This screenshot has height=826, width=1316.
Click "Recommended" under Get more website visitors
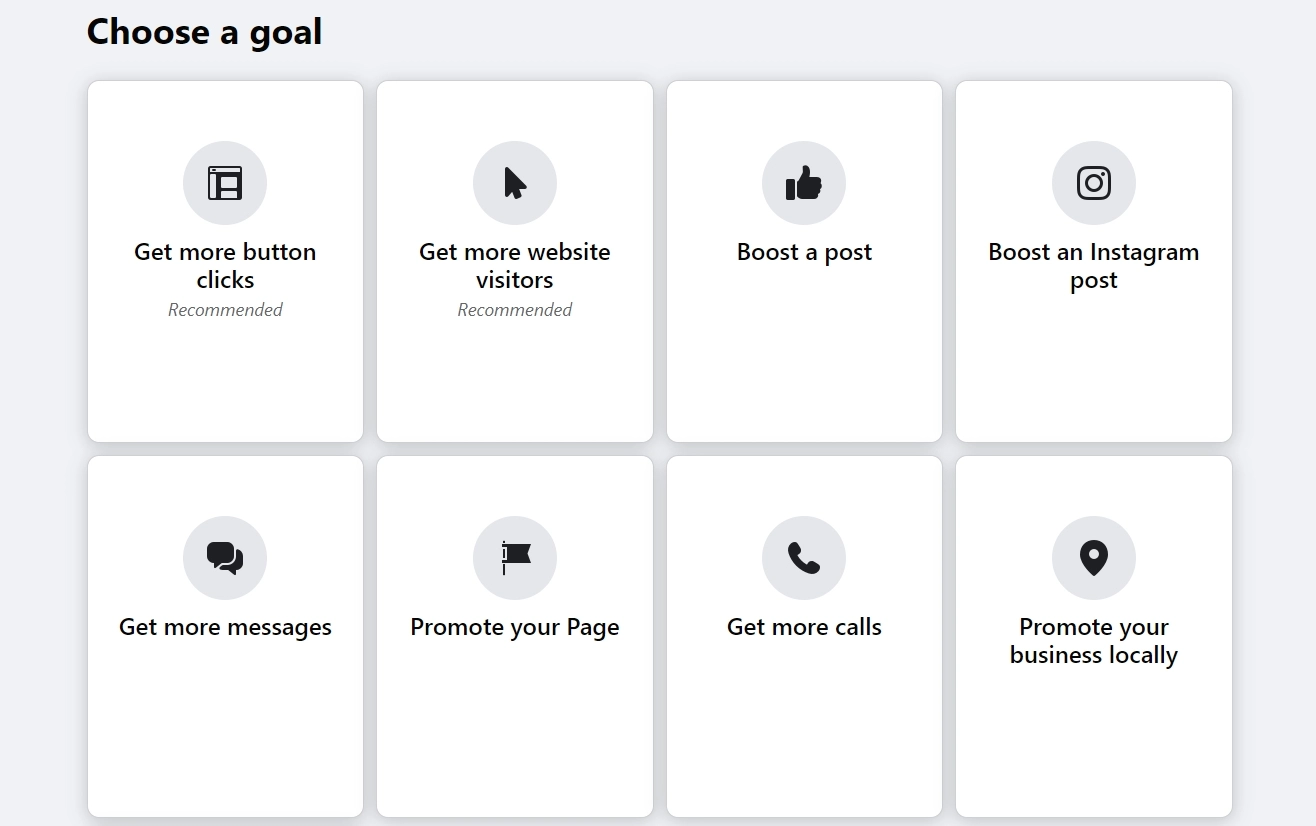pos(515,310)
